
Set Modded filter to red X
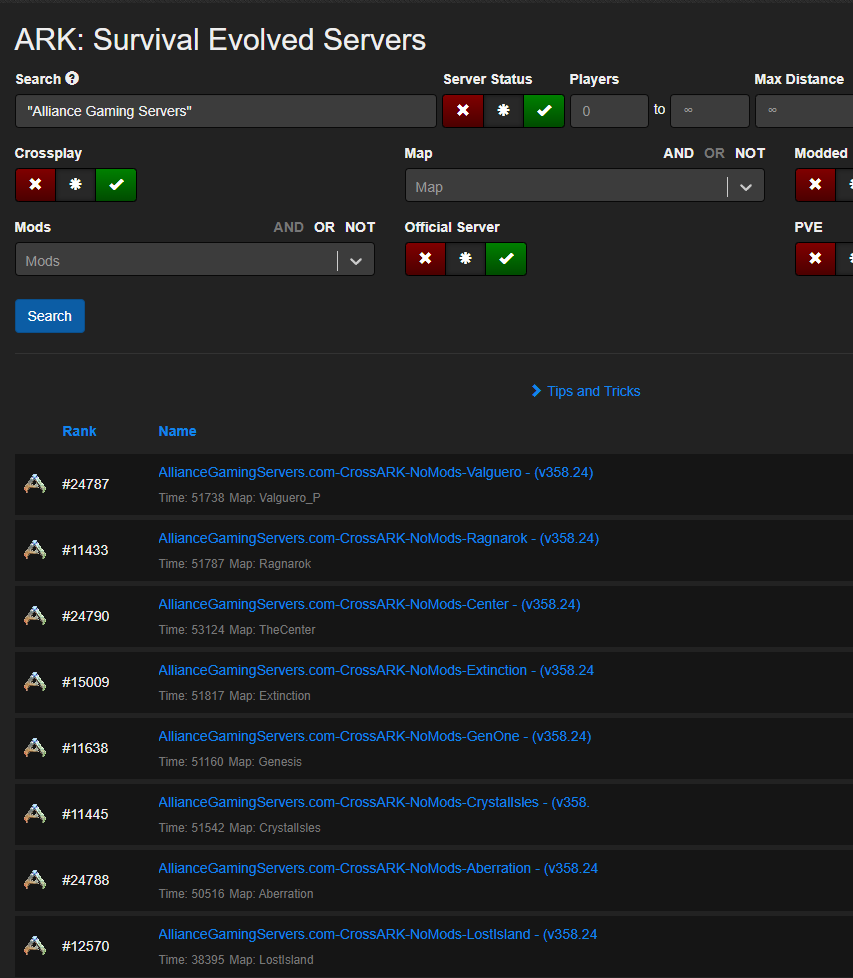click(815, 185)
